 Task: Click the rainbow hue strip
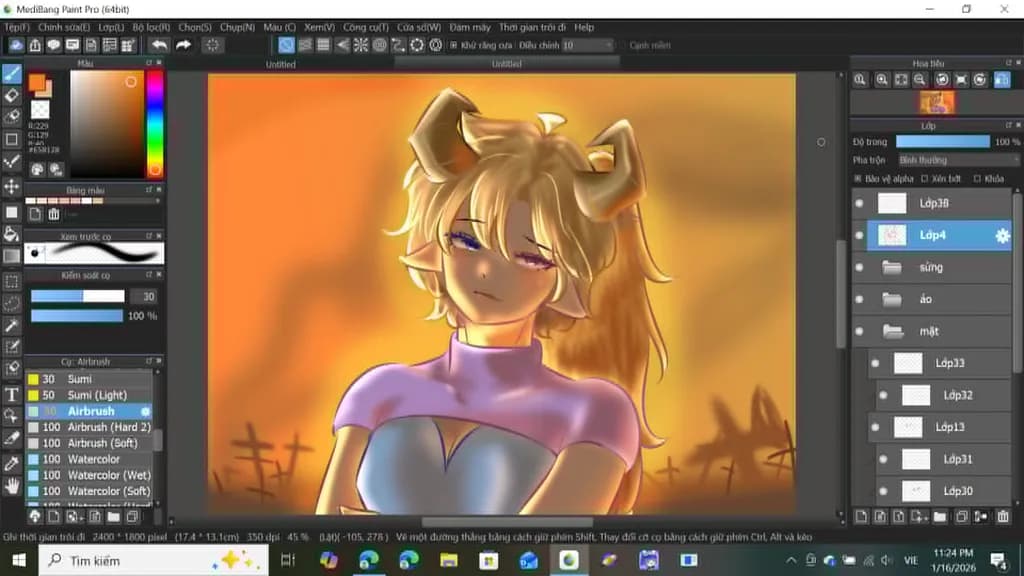(155, 123)
